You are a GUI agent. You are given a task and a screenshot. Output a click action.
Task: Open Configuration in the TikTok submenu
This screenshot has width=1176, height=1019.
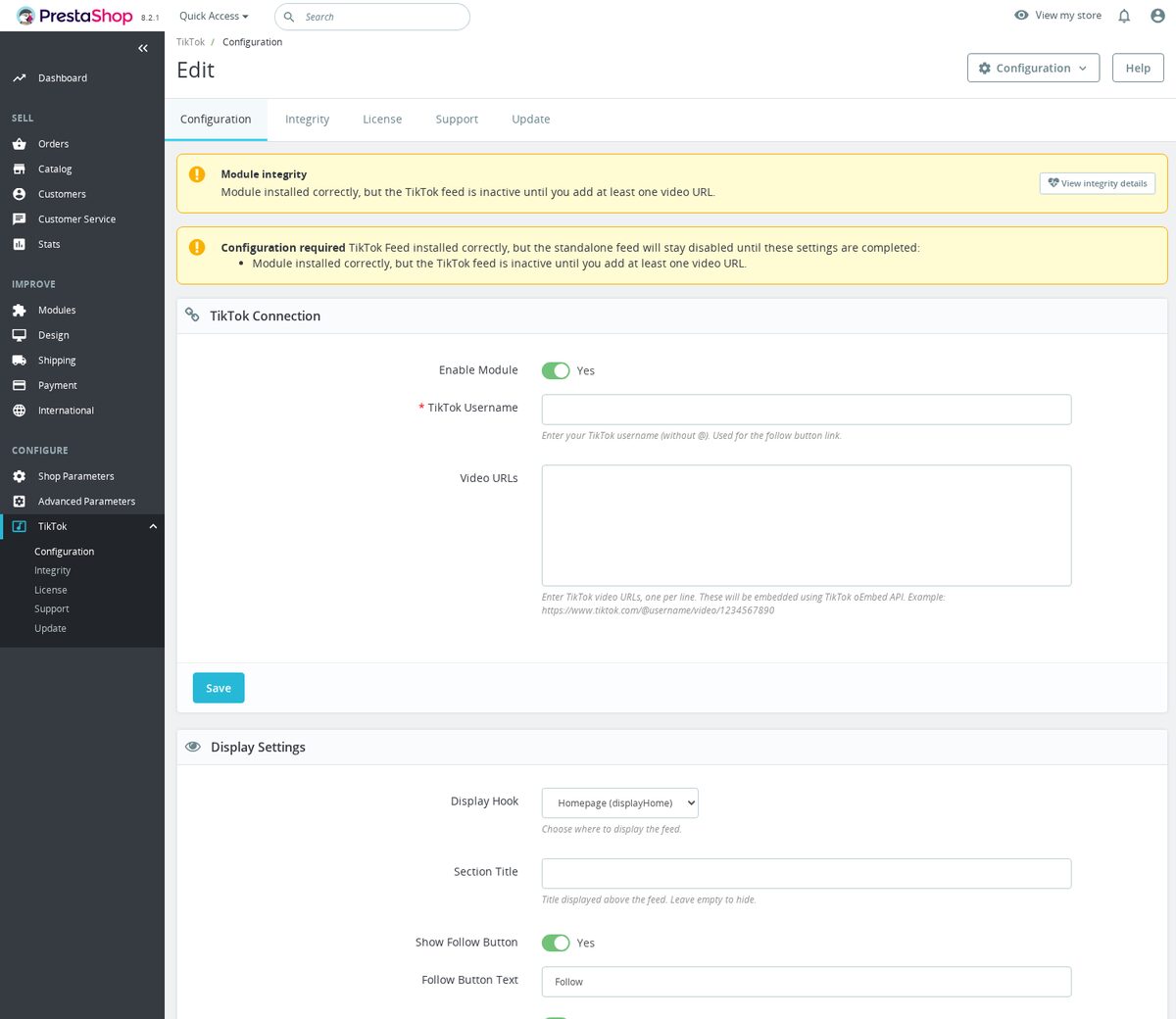click(x=65, y=552)
